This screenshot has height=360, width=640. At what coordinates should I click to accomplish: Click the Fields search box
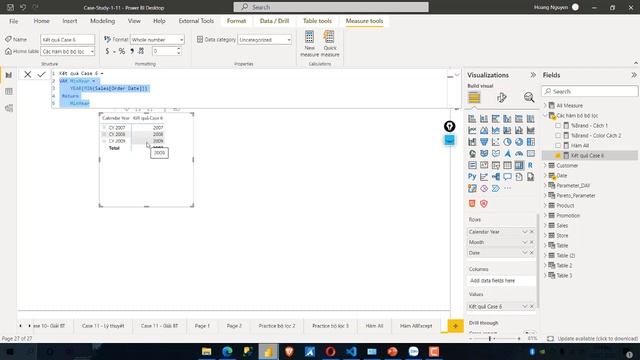589,91
